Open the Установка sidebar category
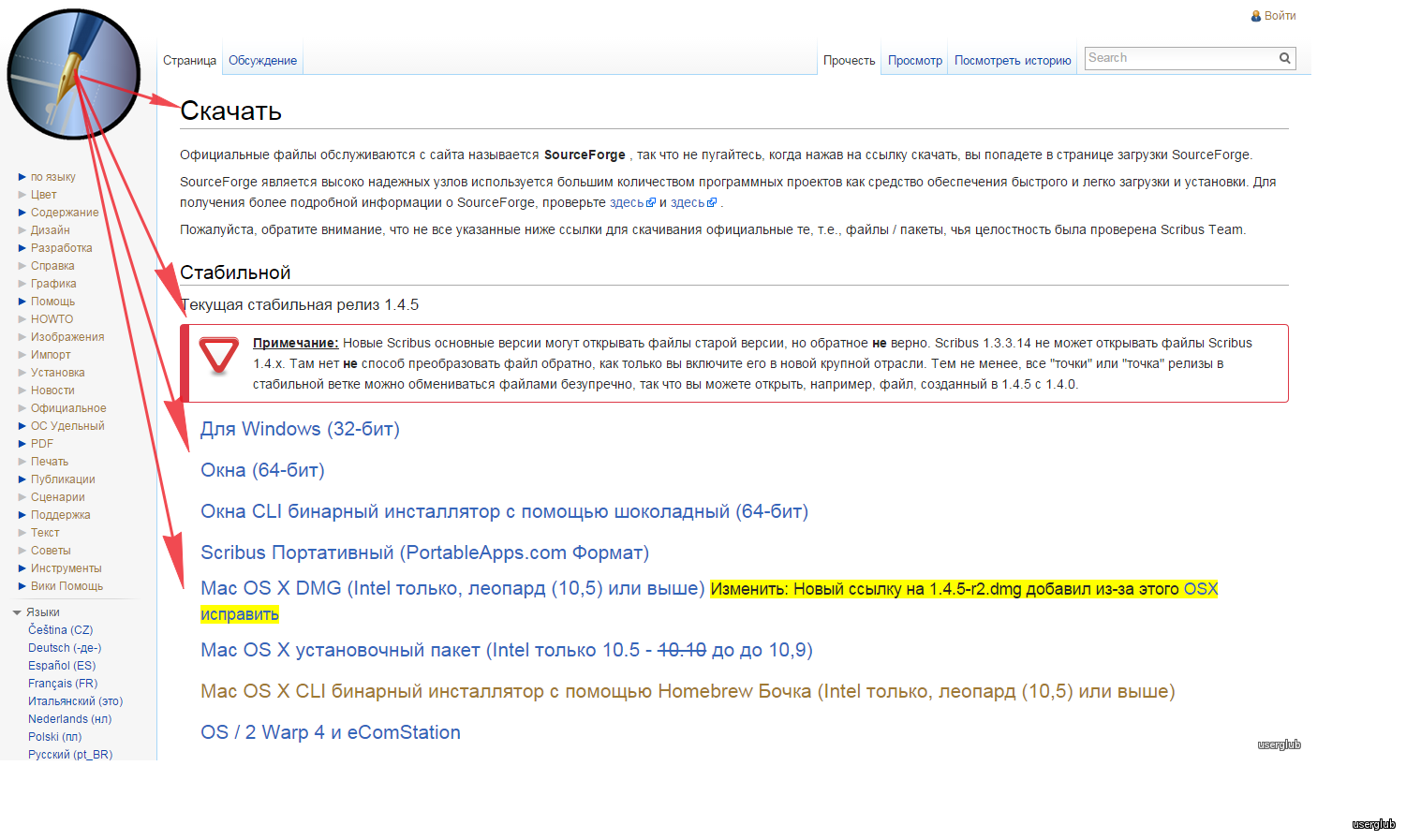 58,373
